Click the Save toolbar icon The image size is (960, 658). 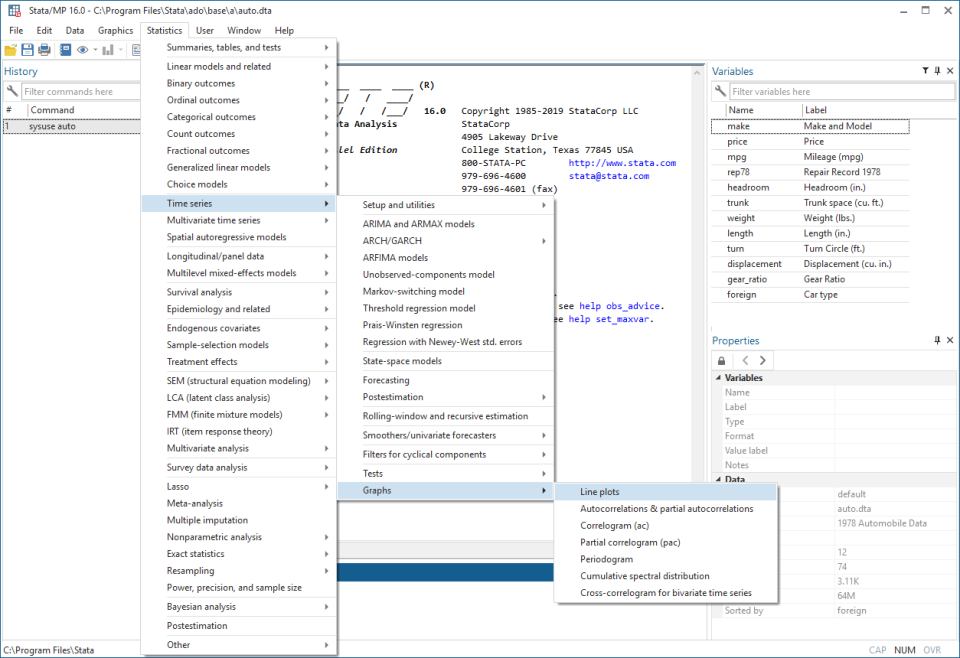click(x=28, y=50)
